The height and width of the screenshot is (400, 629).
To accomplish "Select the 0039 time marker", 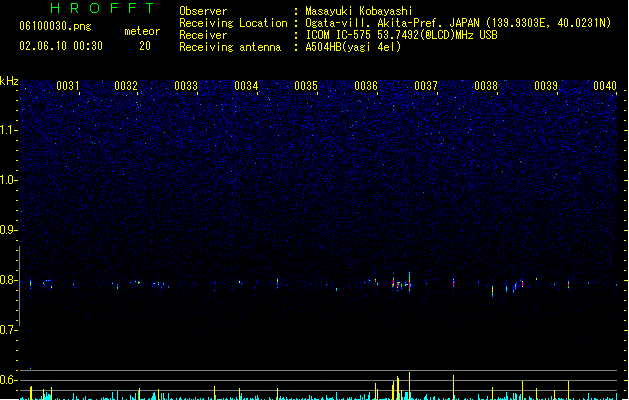I will click(x=546, y=86).
